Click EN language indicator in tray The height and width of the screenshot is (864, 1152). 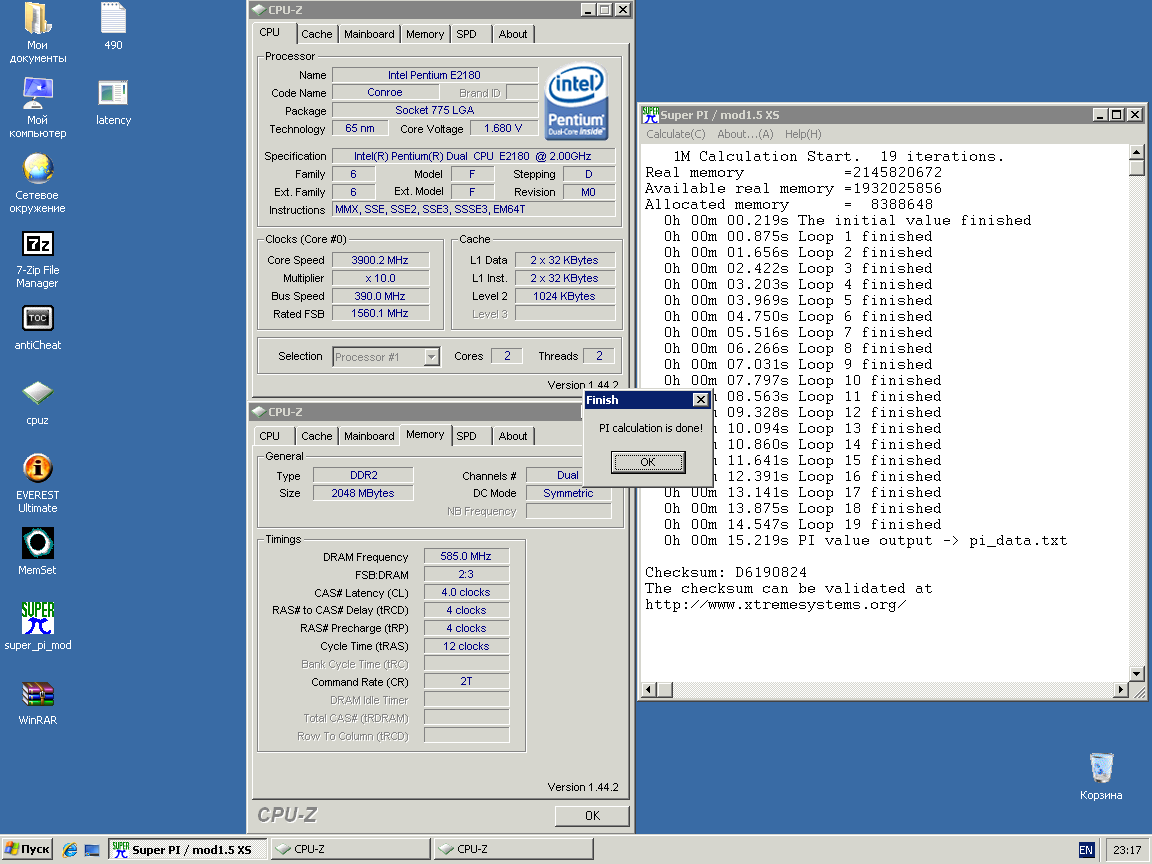click(x=1086, y=850)
